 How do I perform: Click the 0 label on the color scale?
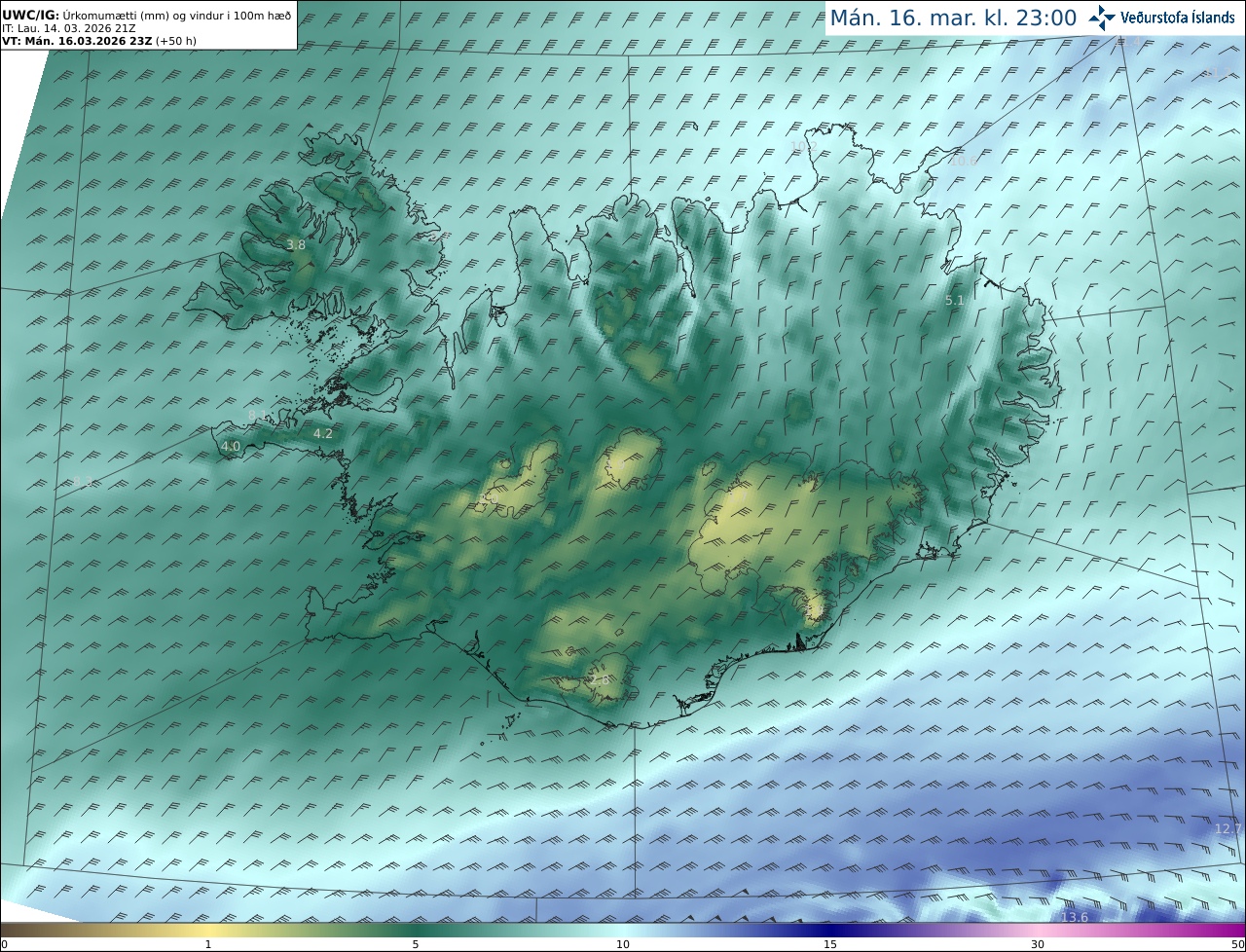coord(4,944)
